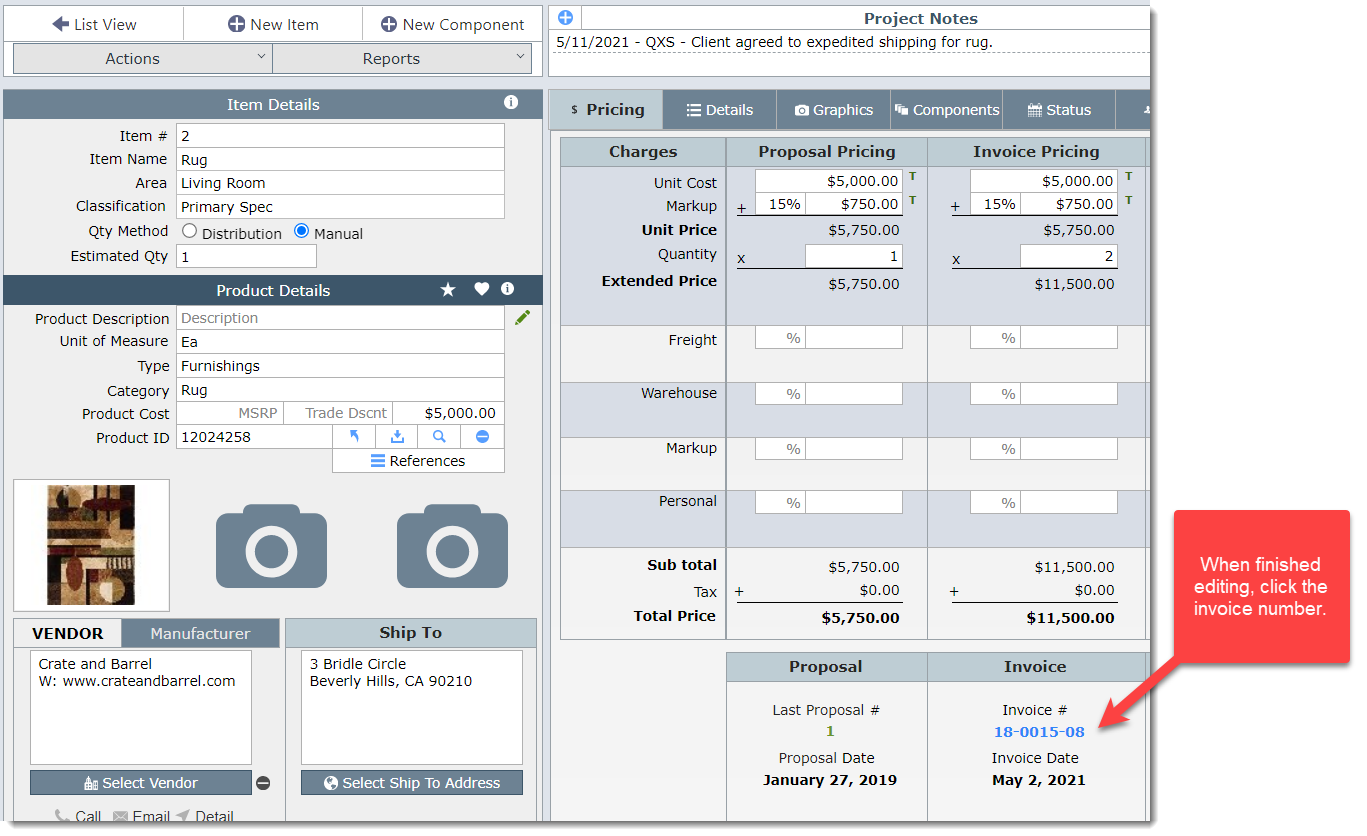Click the Item Name field containing Rug
Image resolution: width=1367 pixels, height=836 pixels.
point(340,159)
